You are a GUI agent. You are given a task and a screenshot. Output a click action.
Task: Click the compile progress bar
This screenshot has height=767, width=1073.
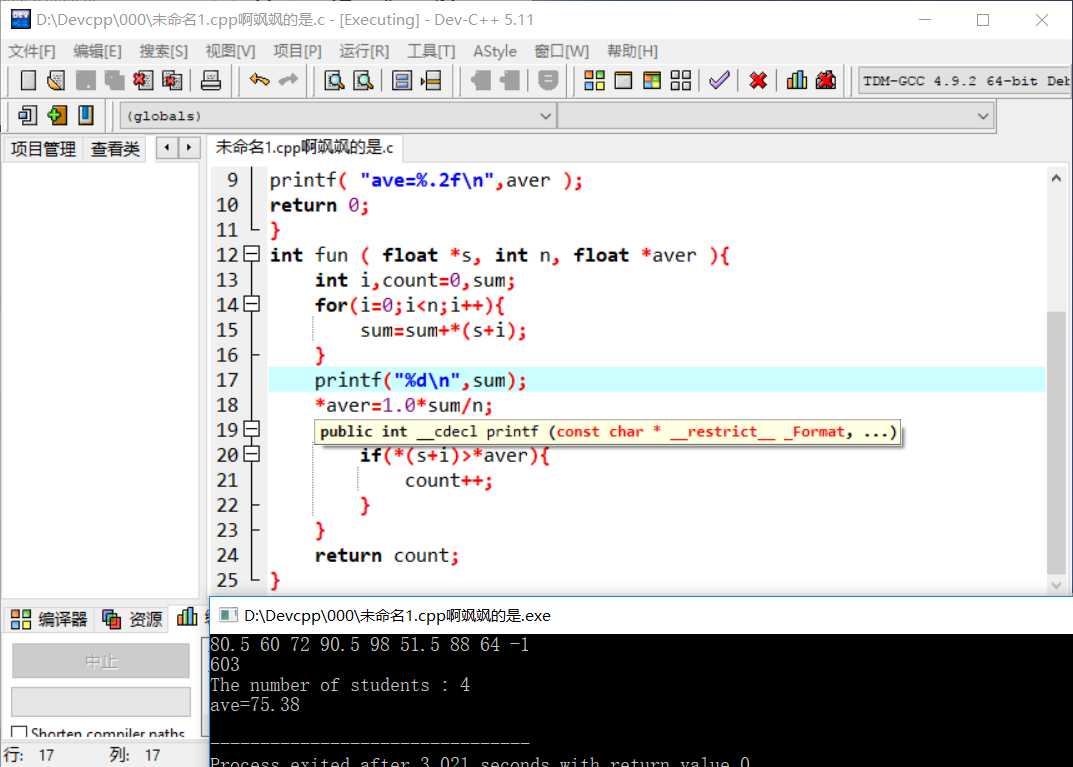pyautogui.click(x=101, y=701)
